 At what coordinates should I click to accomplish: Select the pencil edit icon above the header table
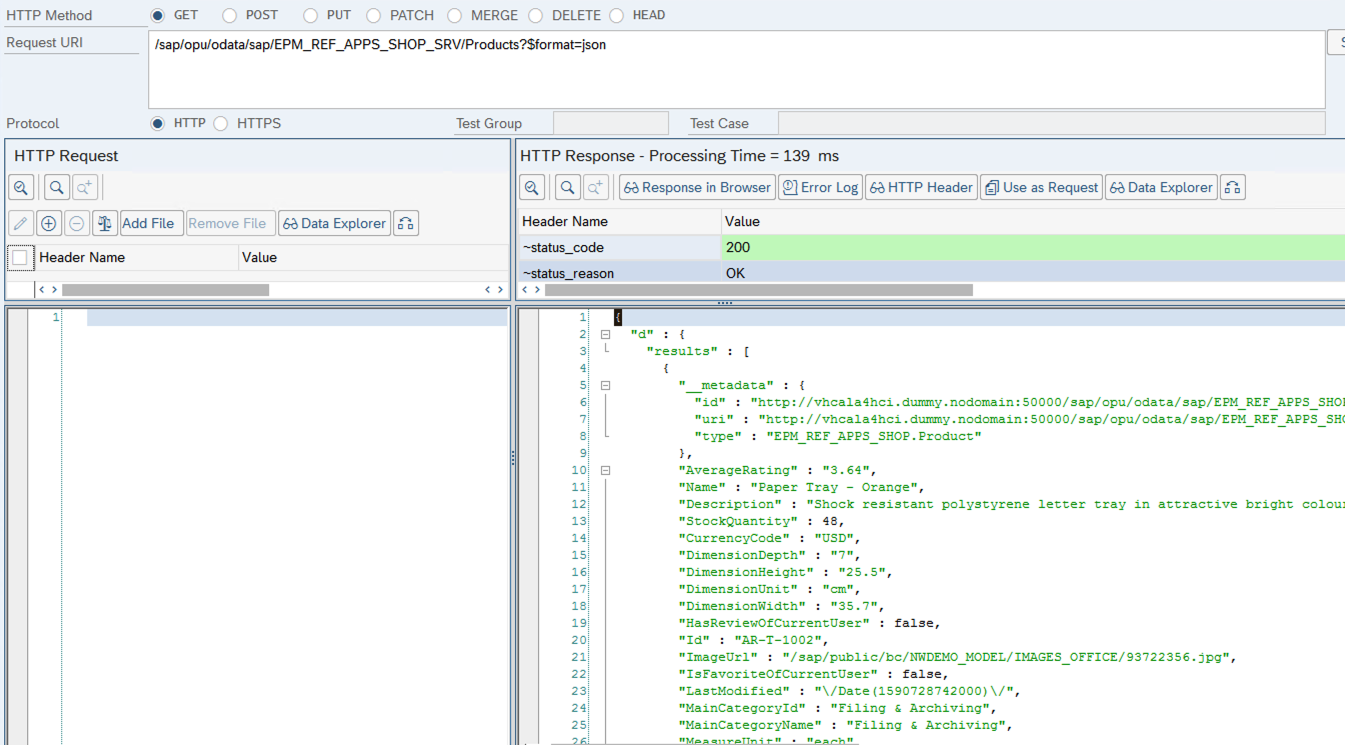20,222
